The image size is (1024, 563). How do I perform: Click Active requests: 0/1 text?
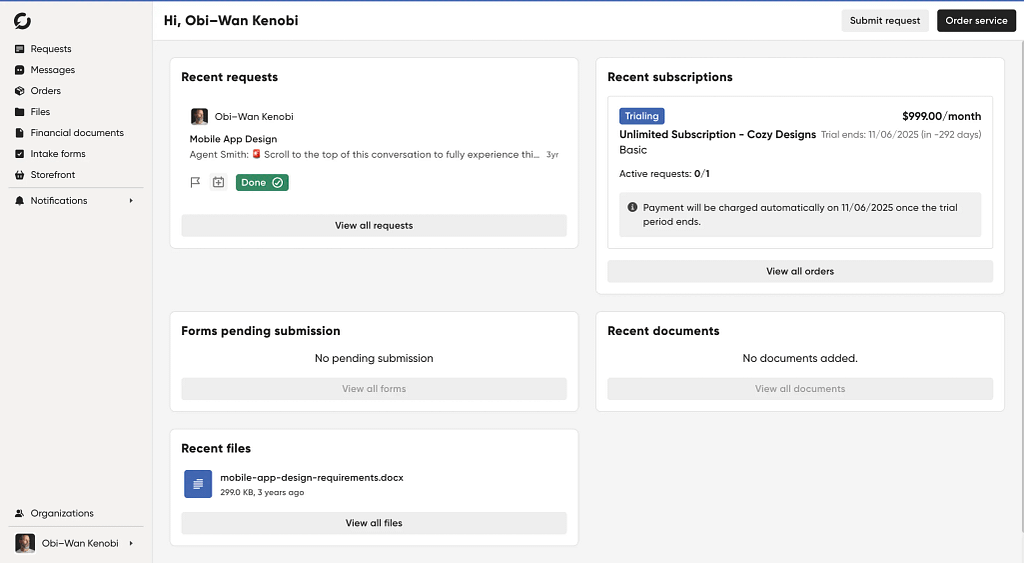pos(664,174)
